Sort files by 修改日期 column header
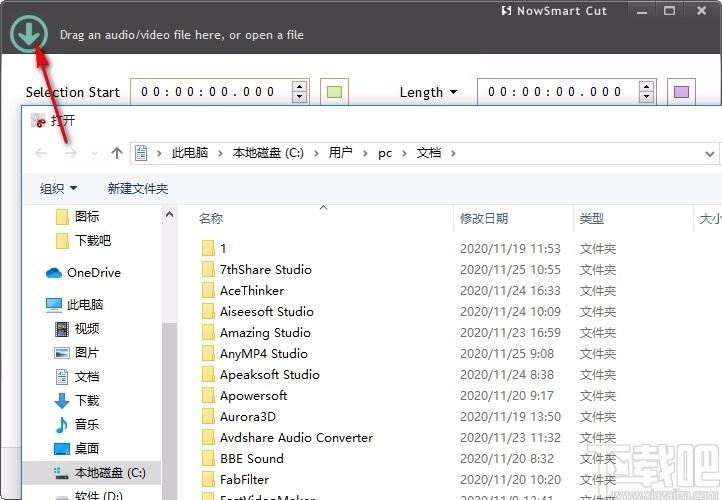 click(484, 218)
